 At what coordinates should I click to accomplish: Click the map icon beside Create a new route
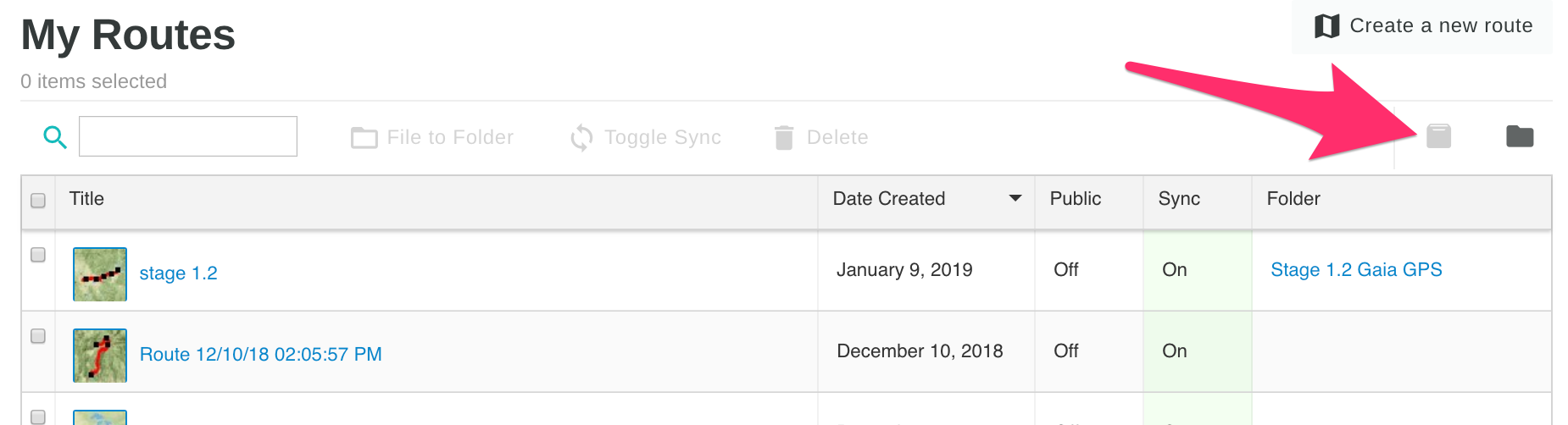(x=1326, y=26)
